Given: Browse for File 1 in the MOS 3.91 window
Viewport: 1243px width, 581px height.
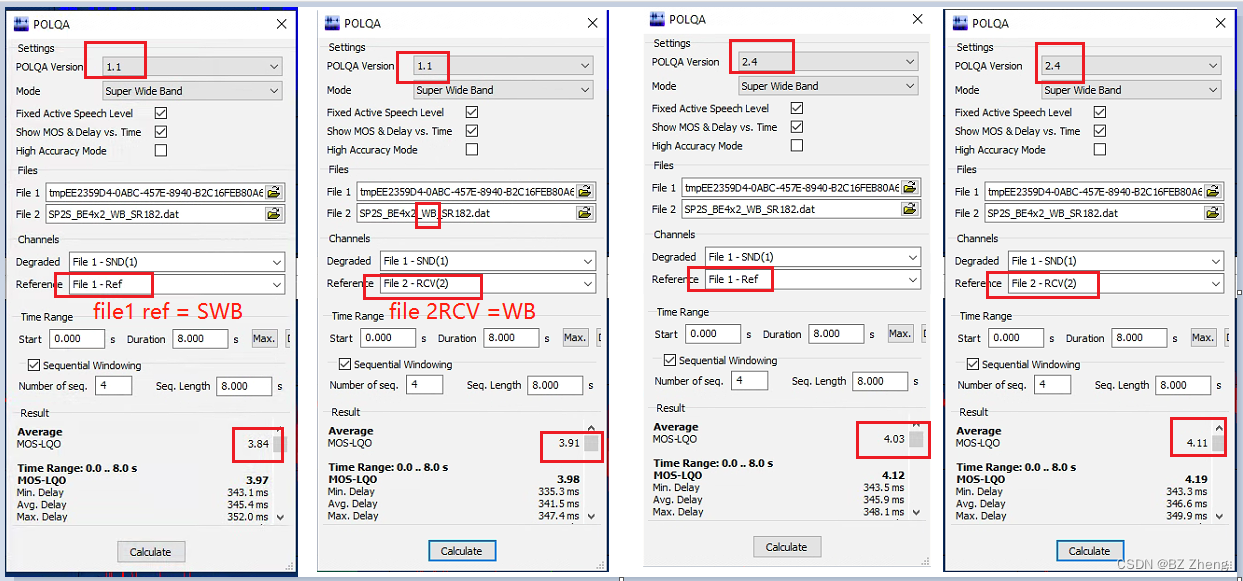Looking at the screenshot, I should [x=585, y=191].
